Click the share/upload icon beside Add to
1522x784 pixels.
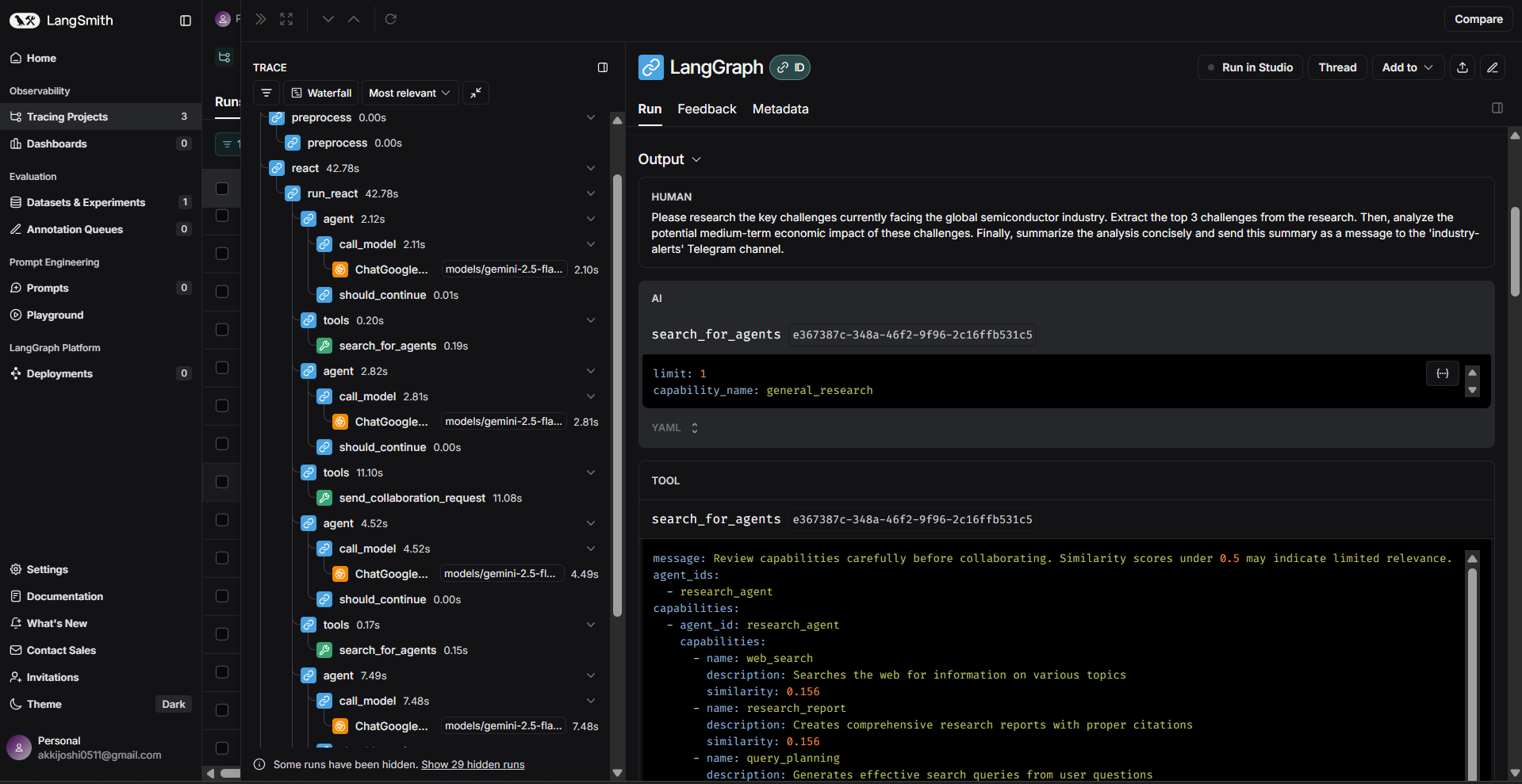pyautogui.click(x=1463, y=67)
